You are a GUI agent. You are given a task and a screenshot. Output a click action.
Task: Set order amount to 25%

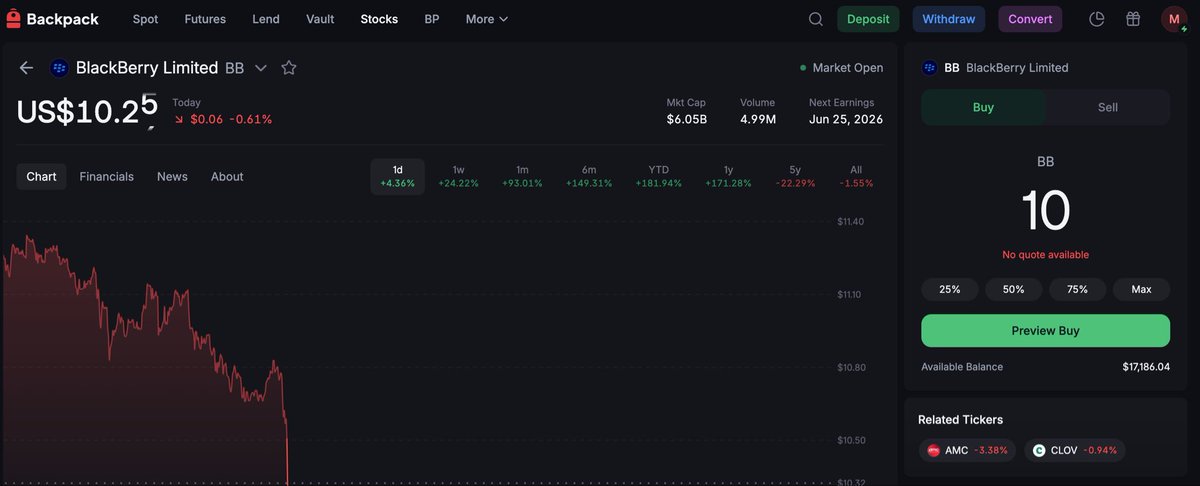coord(950,289)
